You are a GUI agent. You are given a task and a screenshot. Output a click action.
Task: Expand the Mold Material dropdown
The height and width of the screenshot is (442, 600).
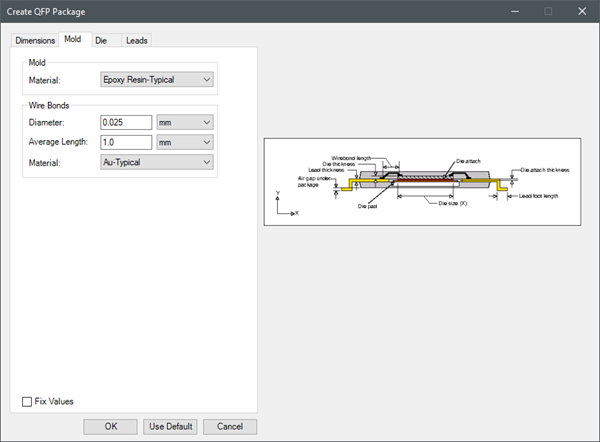click(x=158, y=79)
